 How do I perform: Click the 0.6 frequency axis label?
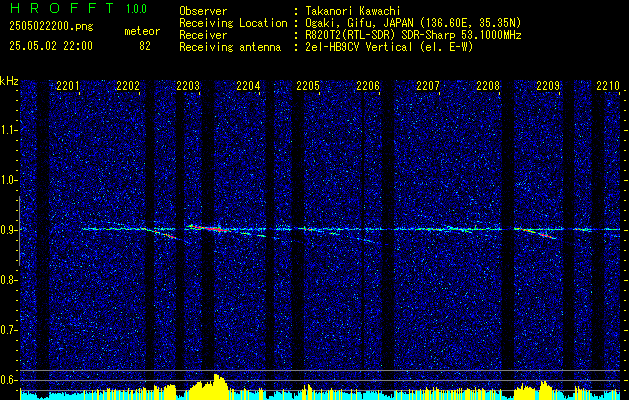[x=7, y=380]
